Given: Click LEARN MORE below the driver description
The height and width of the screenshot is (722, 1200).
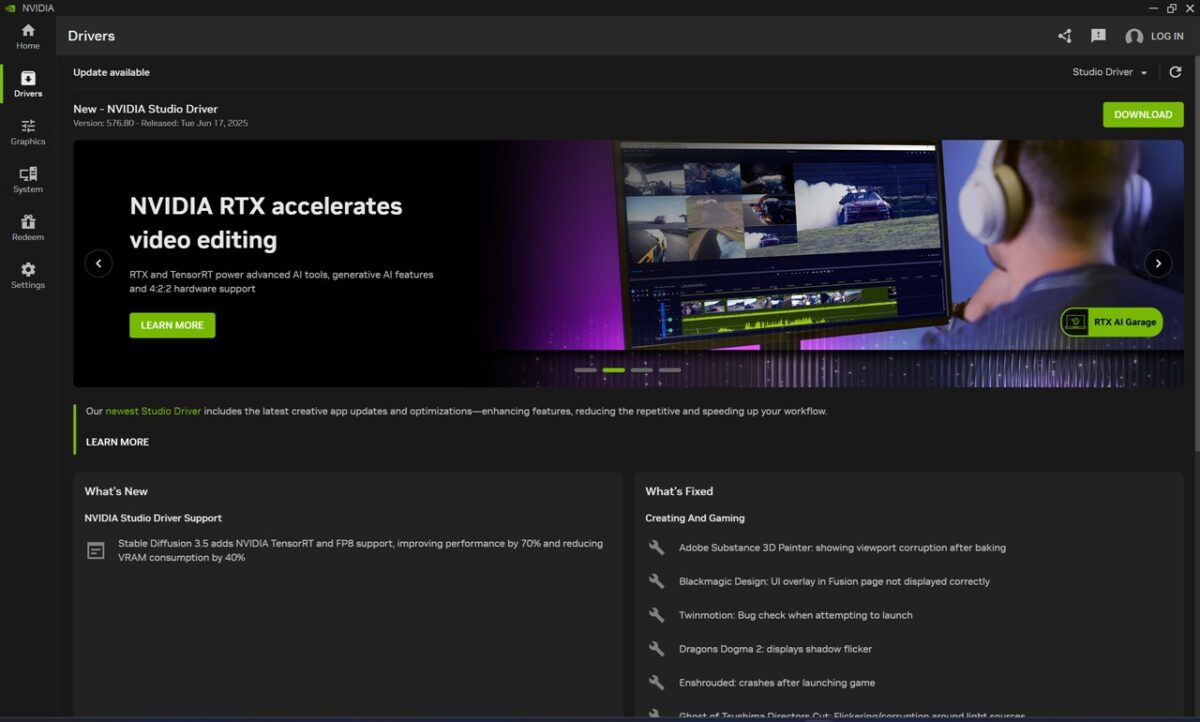Looking at the screenshot, I should tap(117, 442).
